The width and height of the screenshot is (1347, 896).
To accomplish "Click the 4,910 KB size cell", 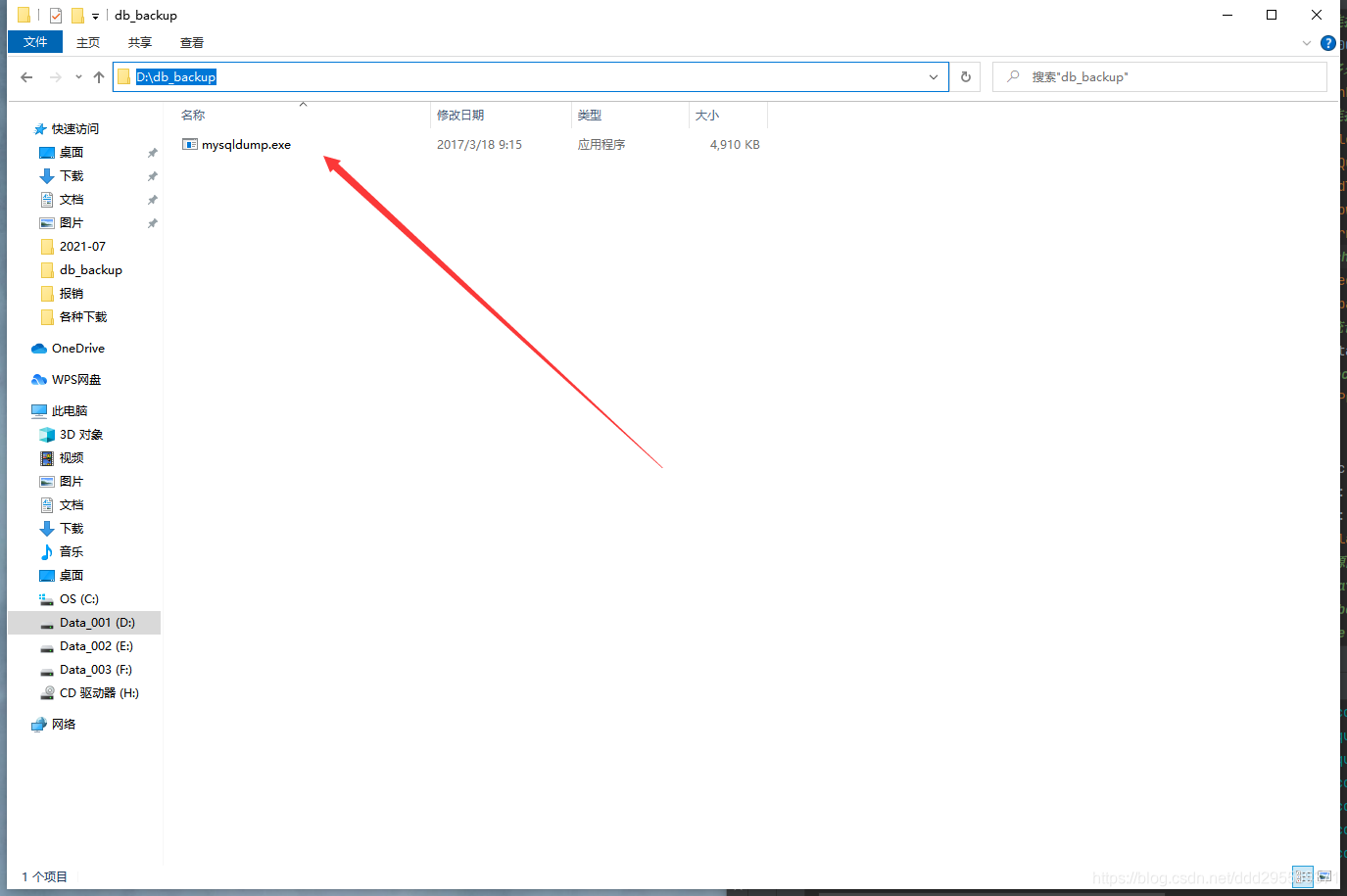I will click(735, 145).
